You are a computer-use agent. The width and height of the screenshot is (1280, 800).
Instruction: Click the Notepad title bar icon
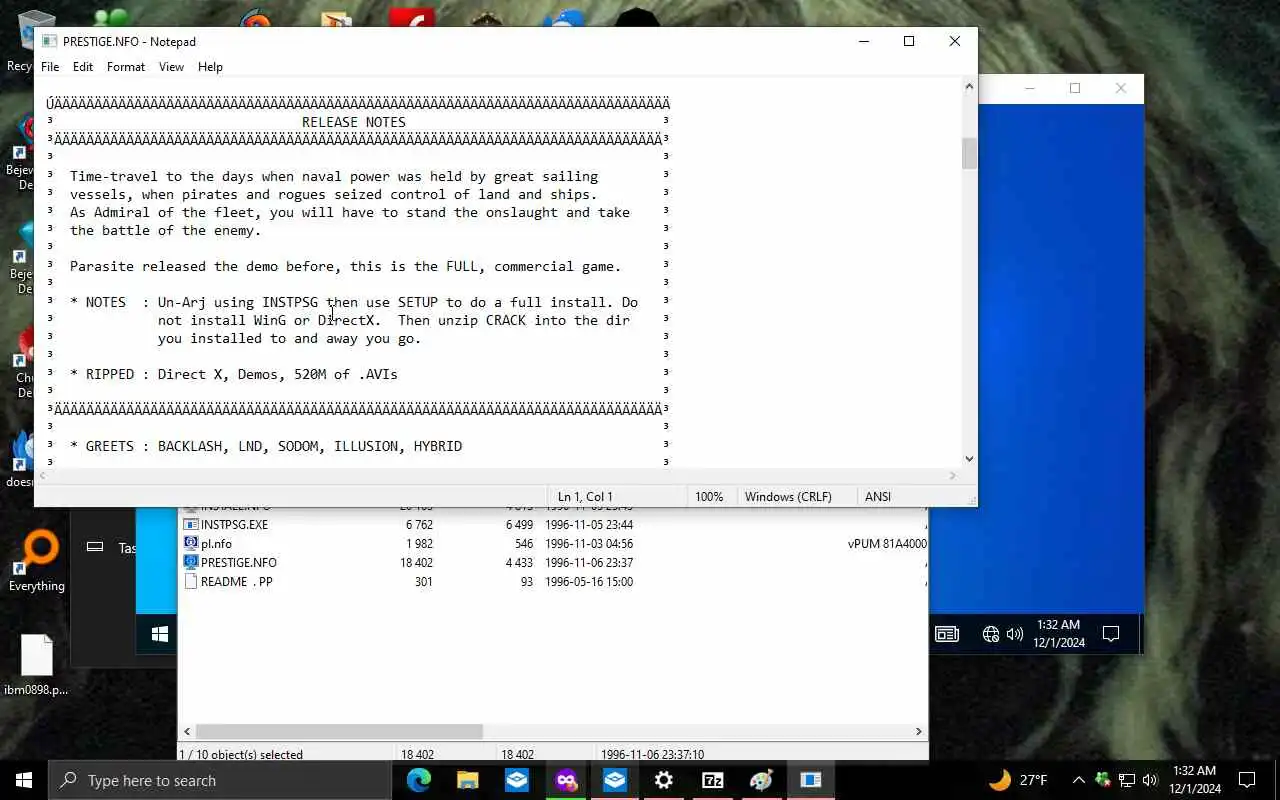pyautogui.click(x=49, y=41)
